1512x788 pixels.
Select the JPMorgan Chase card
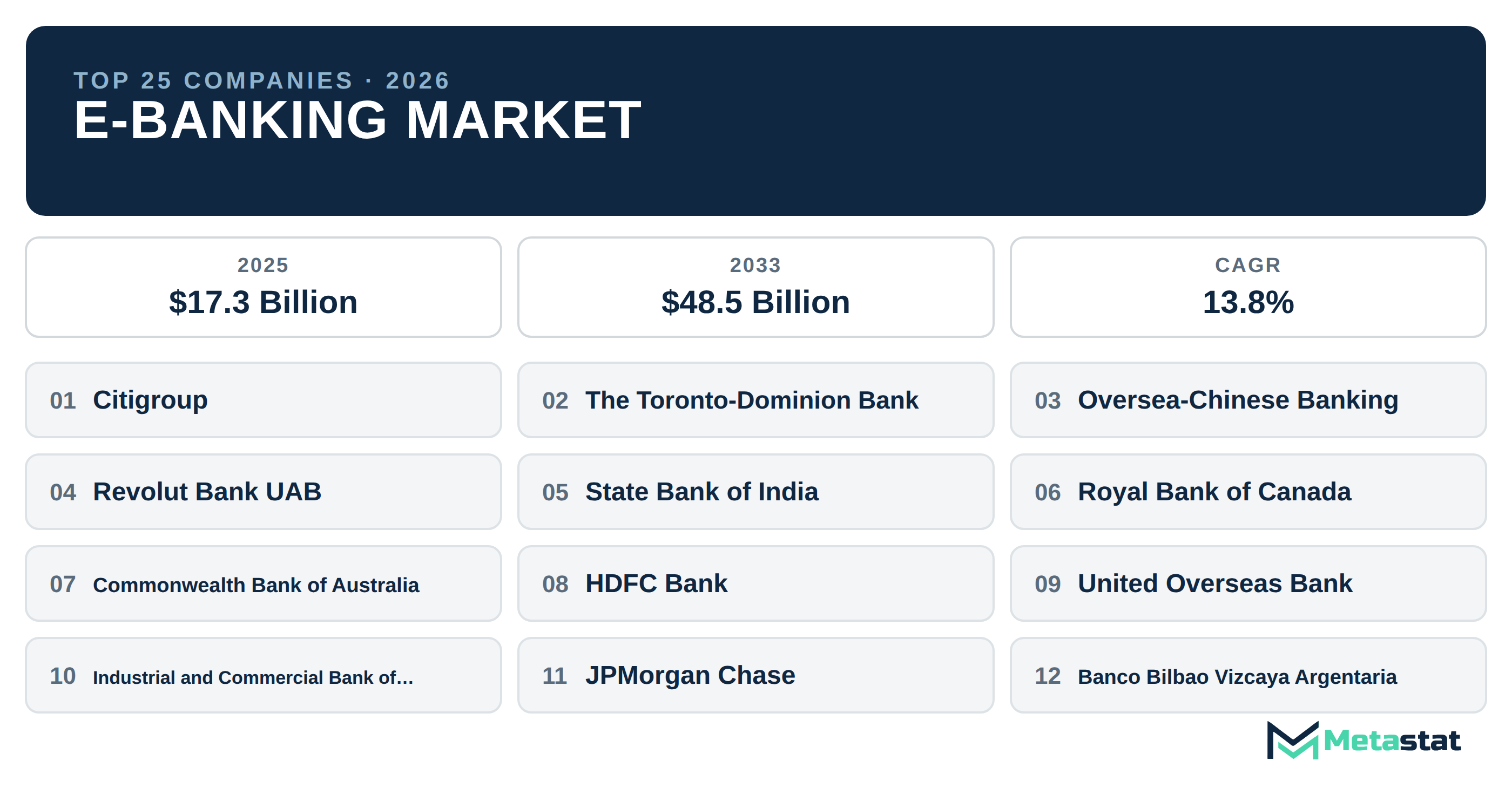(x=755, y=675)
